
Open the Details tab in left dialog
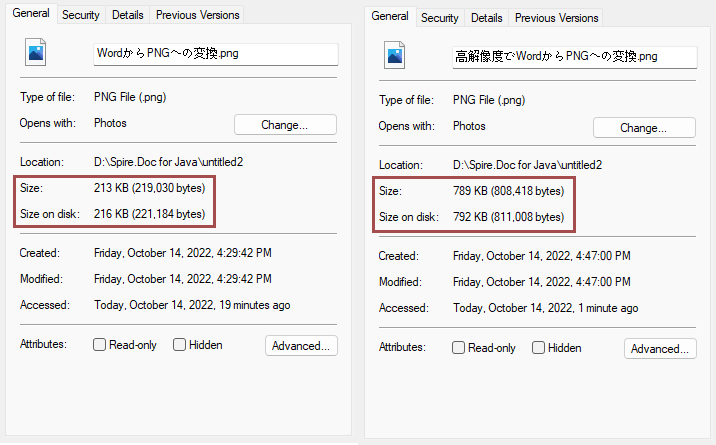click(x=128, y=15)
